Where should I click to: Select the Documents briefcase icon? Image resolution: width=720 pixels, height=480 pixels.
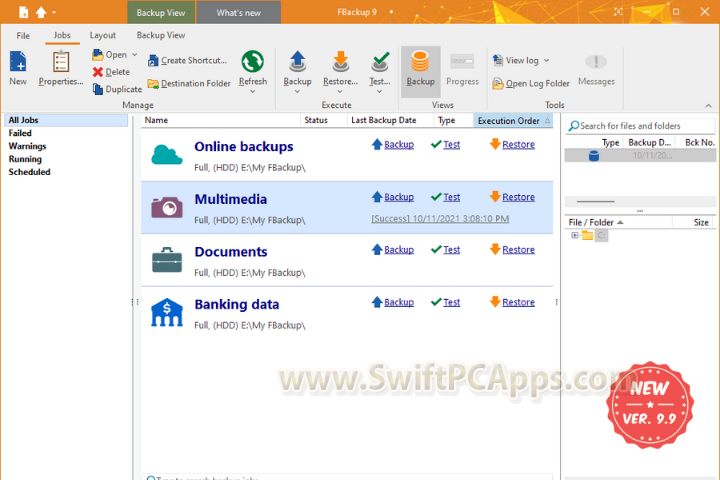(x=167, y=260)
